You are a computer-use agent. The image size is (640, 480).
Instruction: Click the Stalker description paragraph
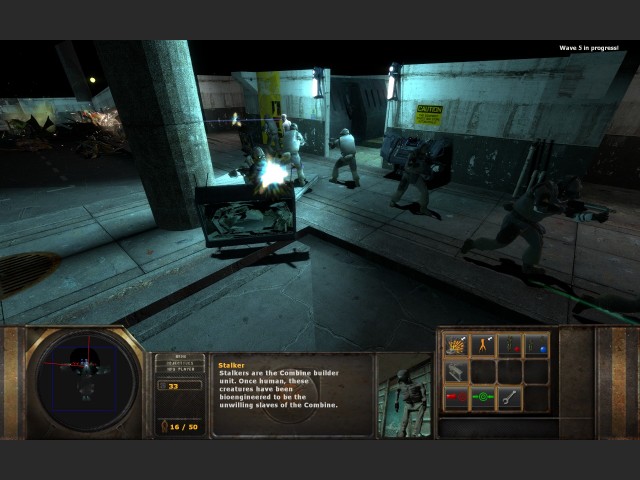279,389
